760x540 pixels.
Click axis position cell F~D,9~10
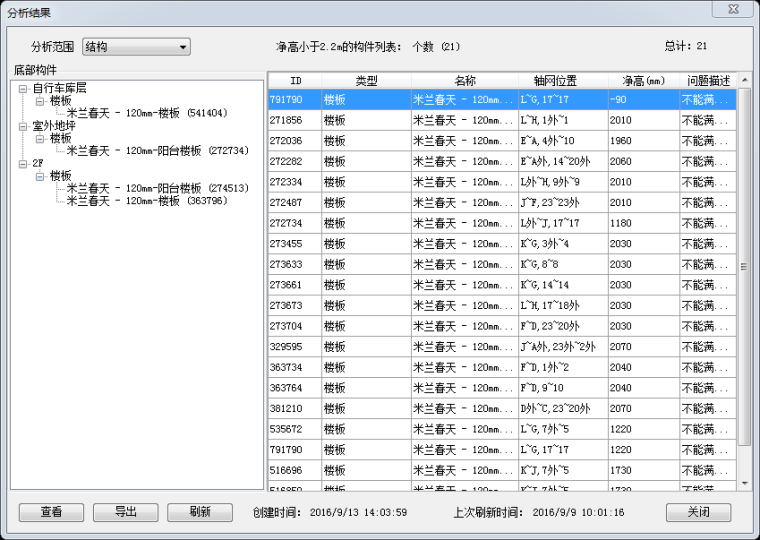point(563,388)
